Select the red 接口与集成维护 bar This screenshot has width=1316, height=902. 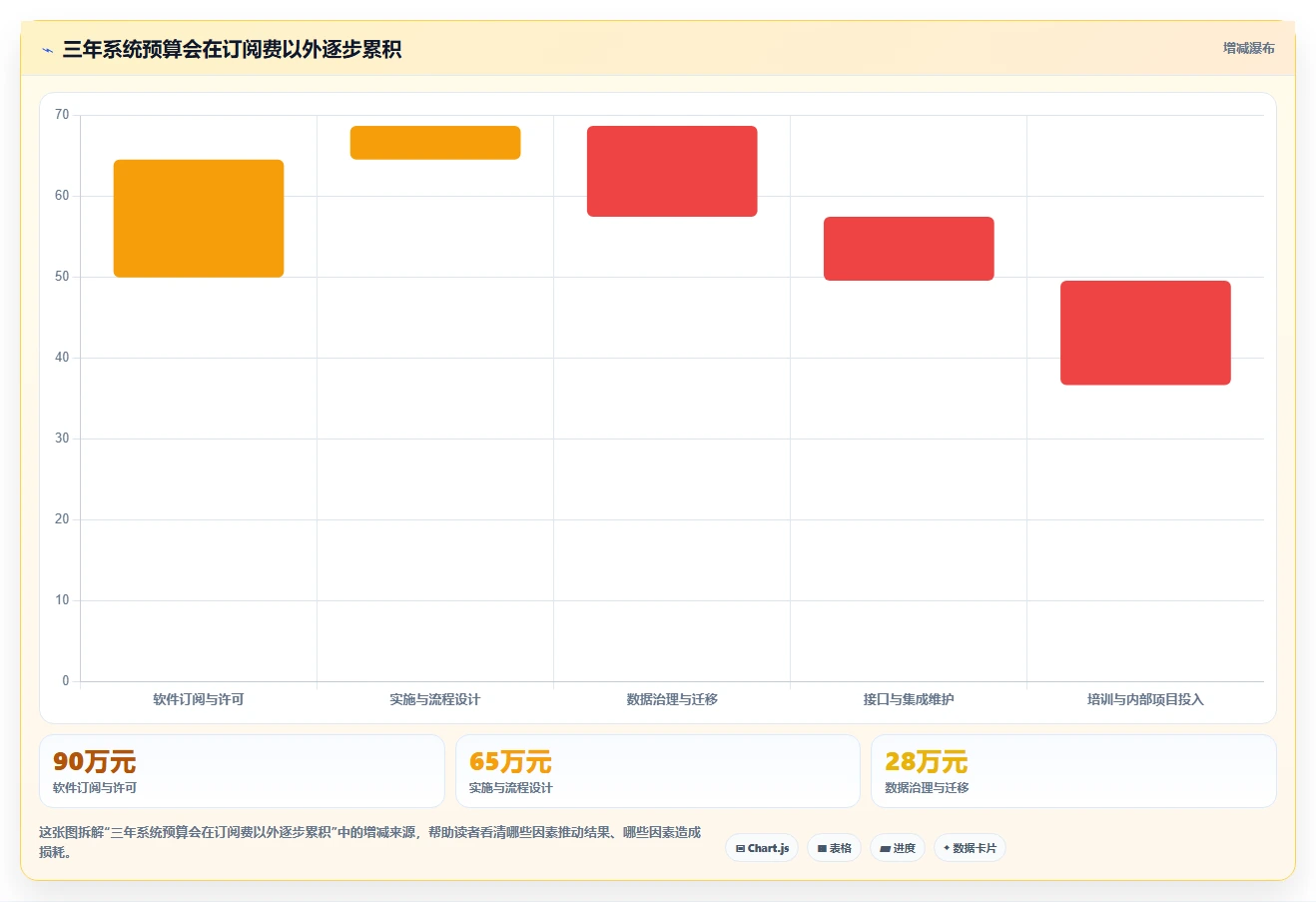(909, 249)
